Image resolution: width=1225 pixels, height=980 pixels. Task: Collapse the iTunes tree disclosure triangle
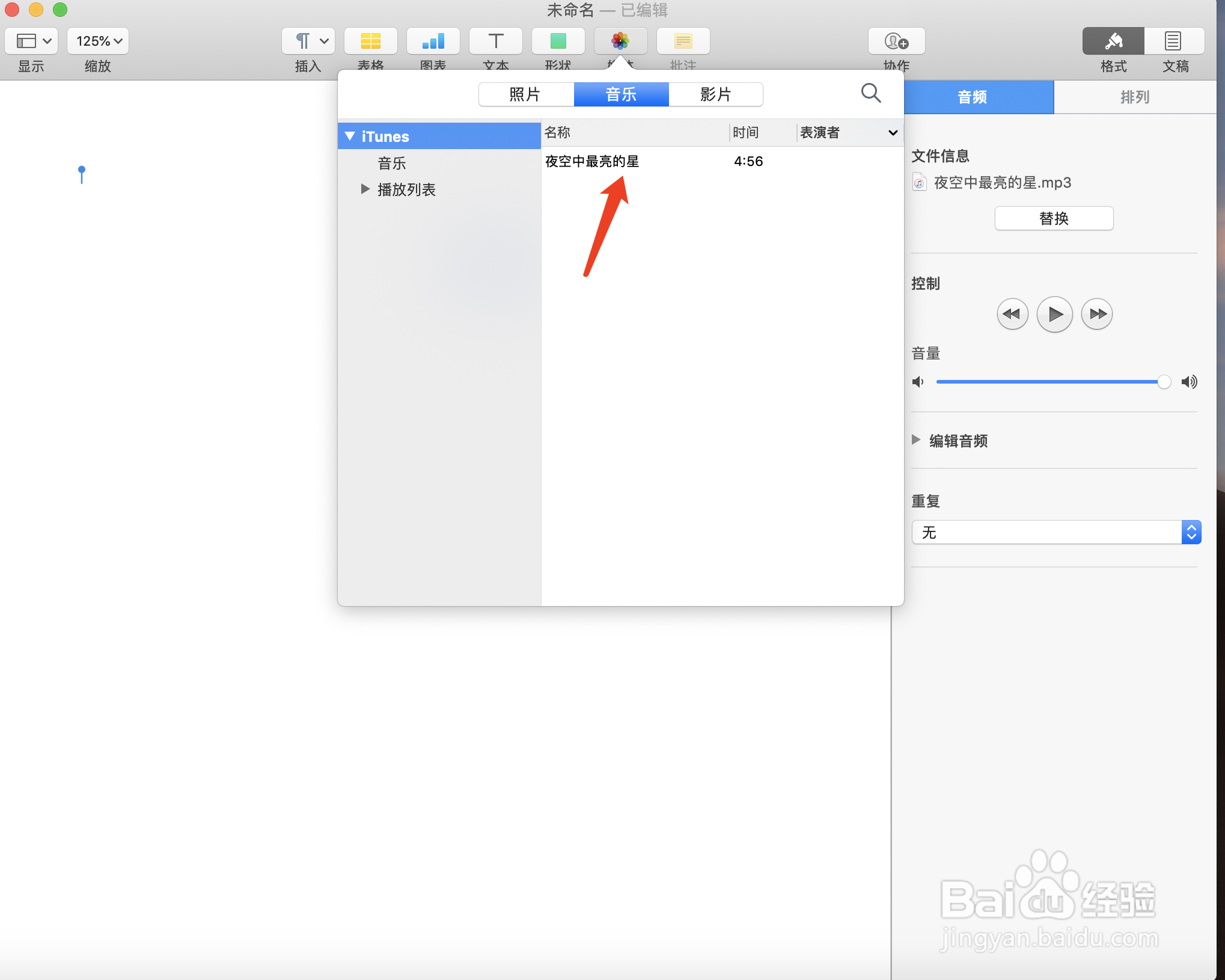point(350,136)
